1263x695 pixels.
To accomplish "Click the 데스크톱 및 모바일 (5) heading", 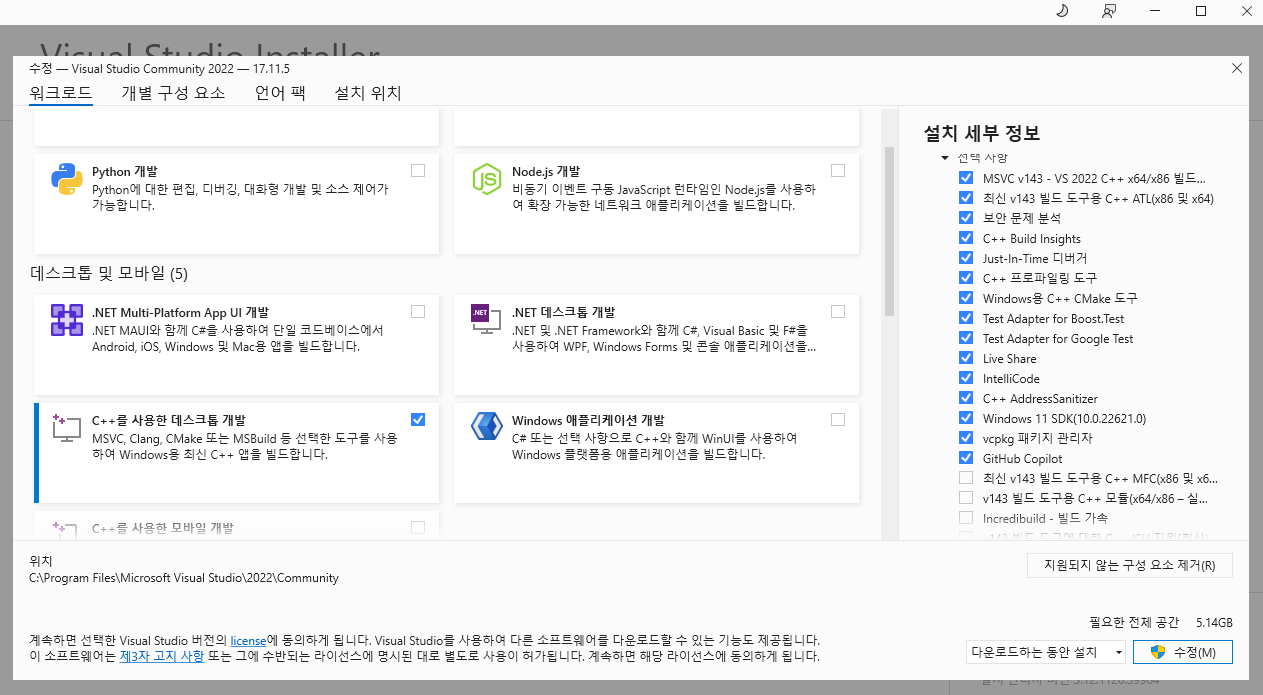I will [x=109, y=273].
